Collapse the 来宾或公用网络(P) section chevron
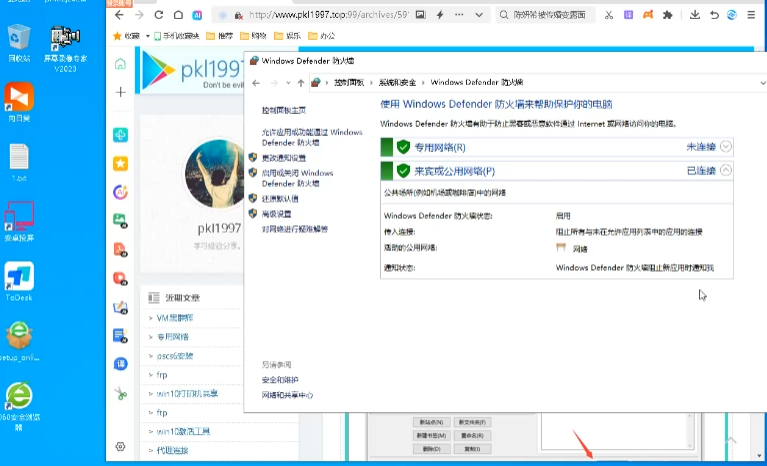Viewport: 767px width, 466px height. pos(726,170)
